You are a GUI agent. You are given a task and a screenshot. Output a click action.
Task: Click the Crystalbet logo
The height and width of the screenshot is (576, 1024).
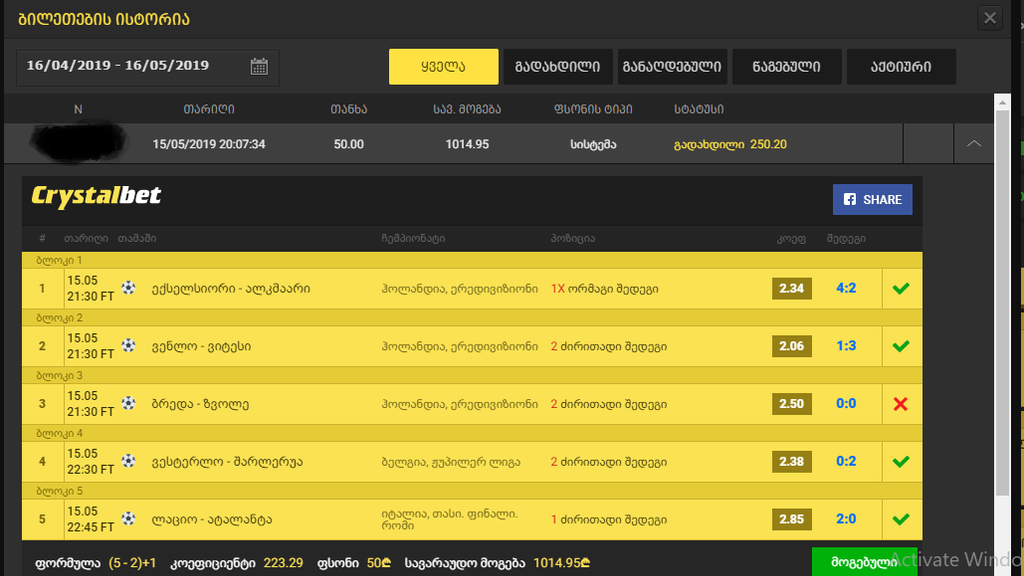(x=96, y=196)
